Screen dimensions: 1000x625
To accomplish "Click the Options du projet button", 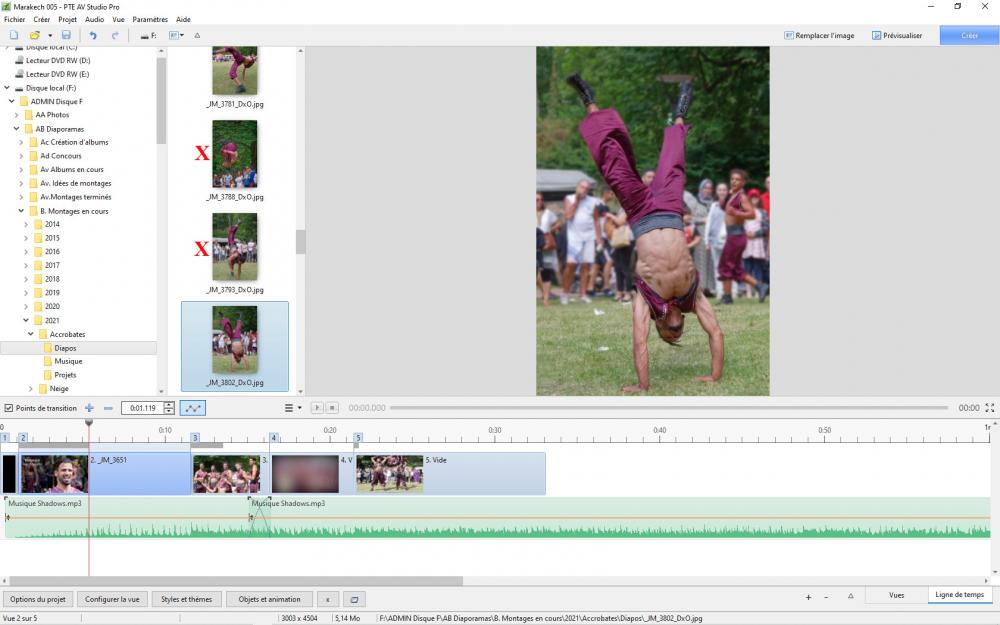I will click(38, 599).
